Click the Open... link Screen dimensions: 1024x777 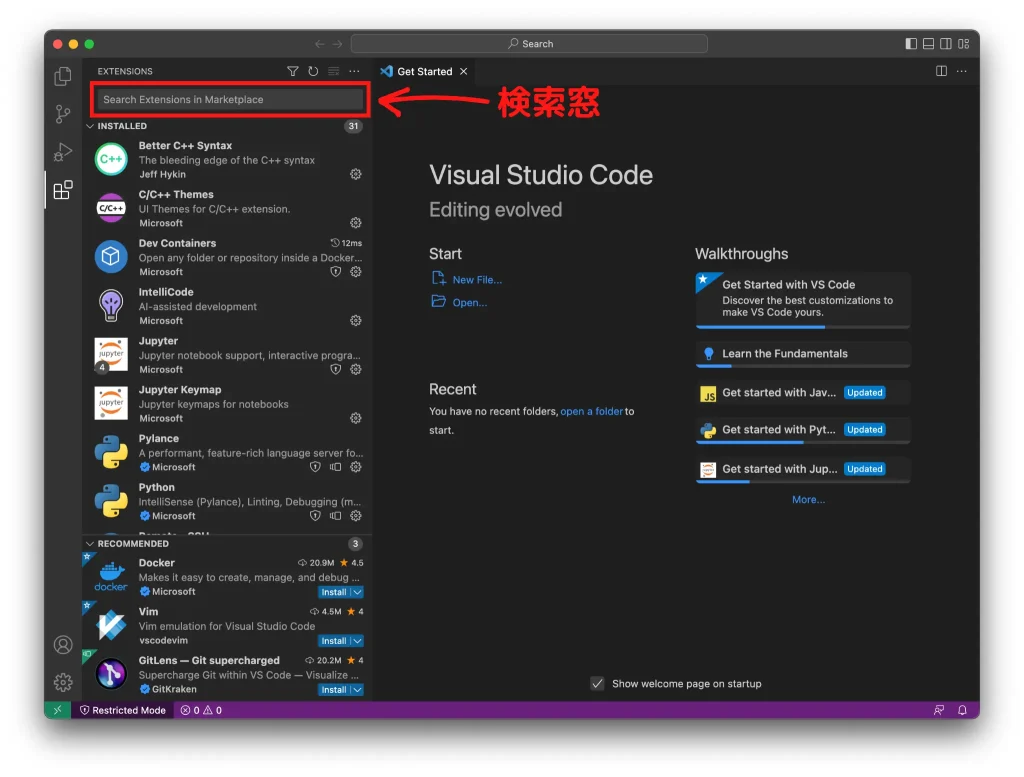(x=470, y=302)
